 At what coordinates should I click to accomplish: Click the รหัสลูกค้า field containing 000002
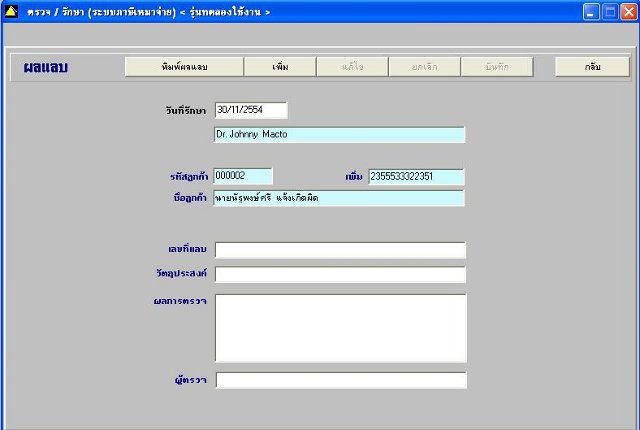pyautogui.click(x=243, y=176)
